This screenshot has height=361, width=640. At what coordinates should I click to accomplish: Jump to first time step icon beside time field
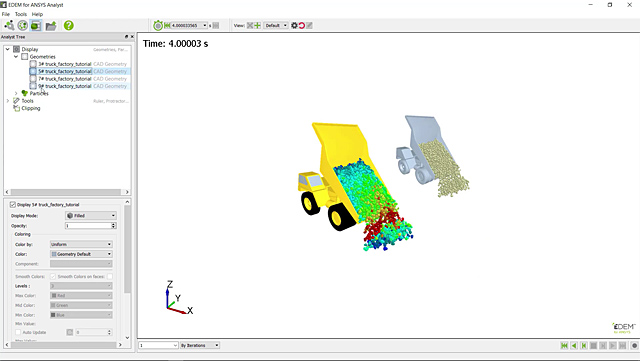click(x=167, y=25)
